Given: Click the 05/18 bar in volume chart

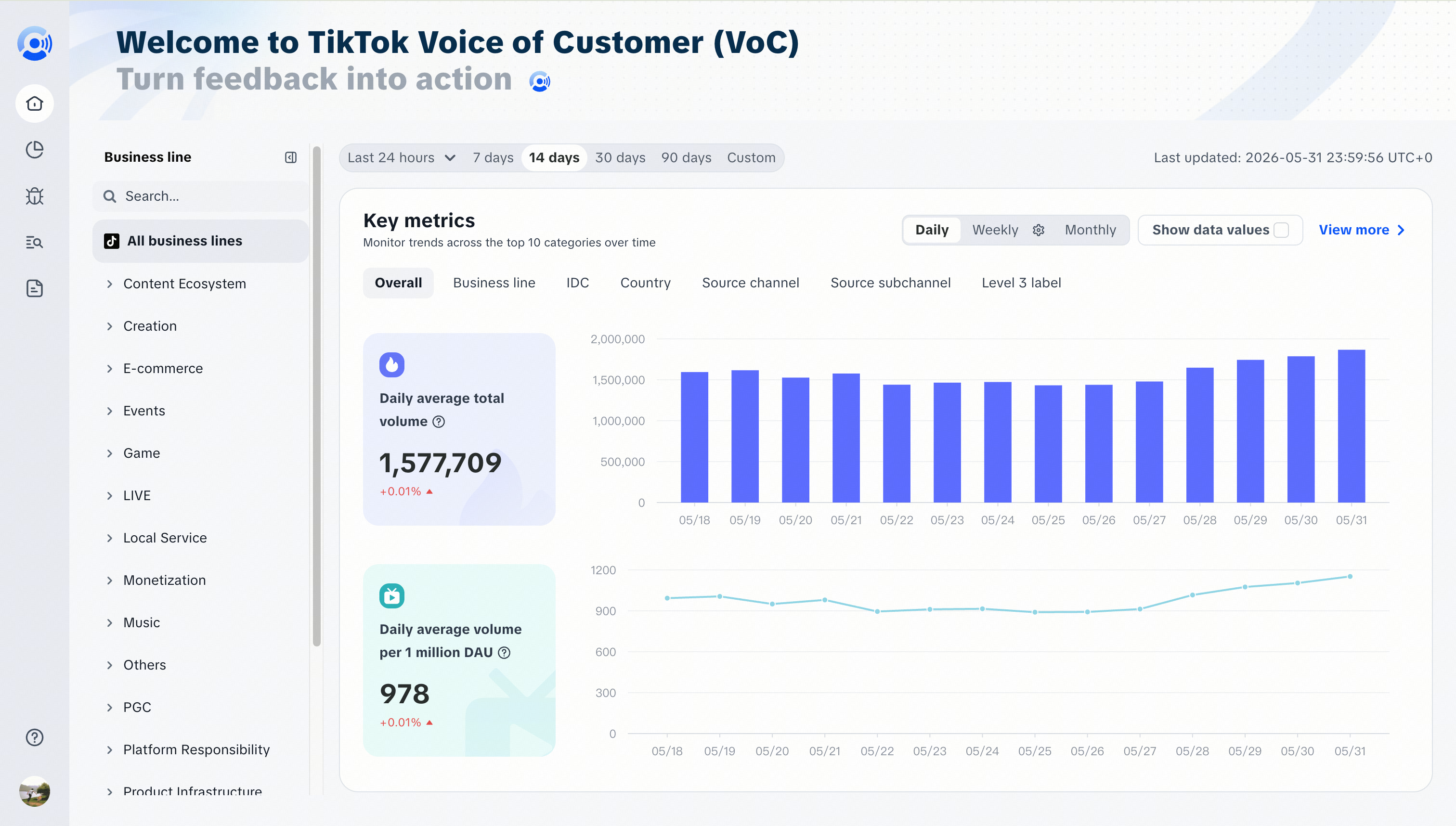Looking at the screenshot, I should click(x=694, y=438).
